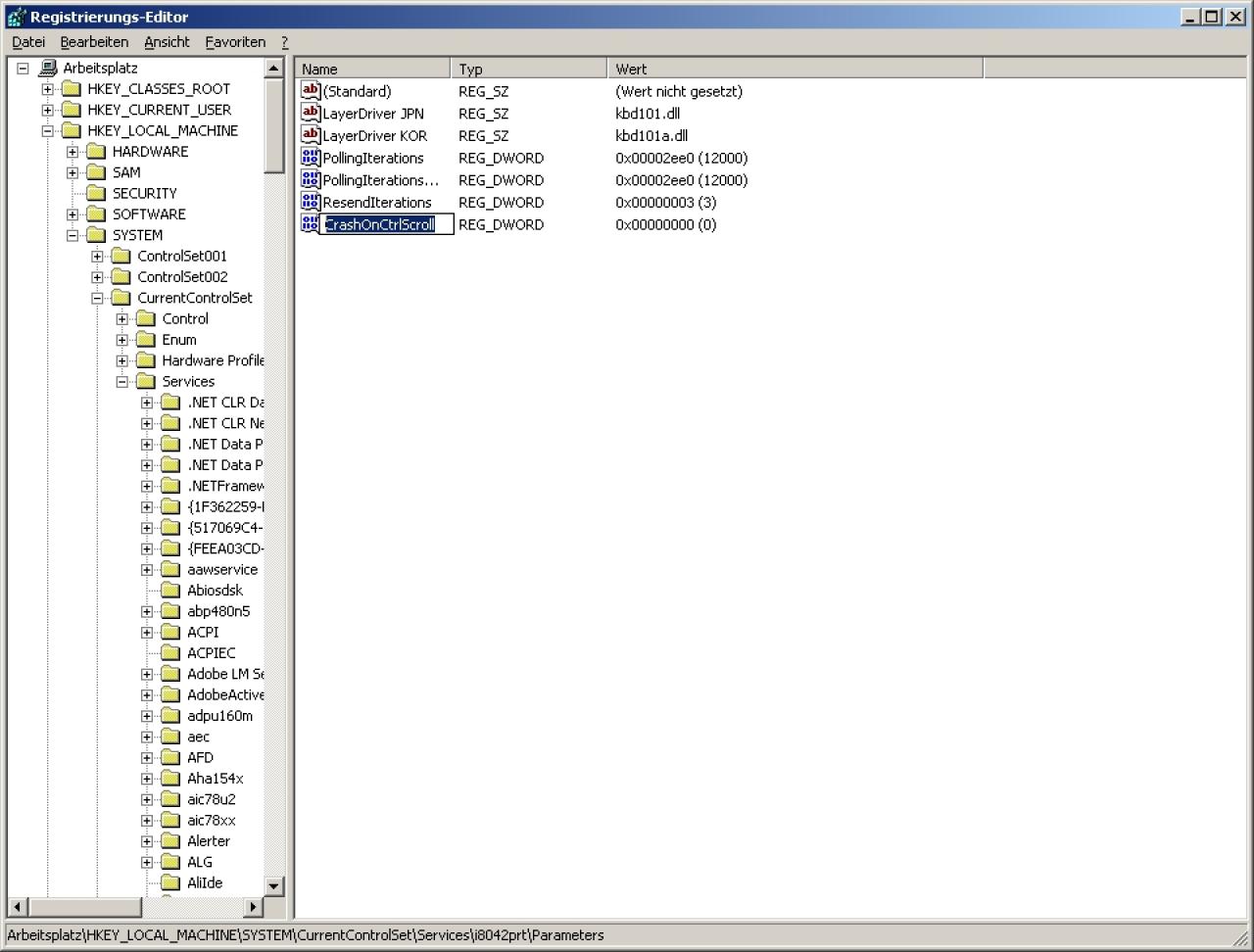Expand the ALG service key
1254x952 pixels.
(147, 863)
